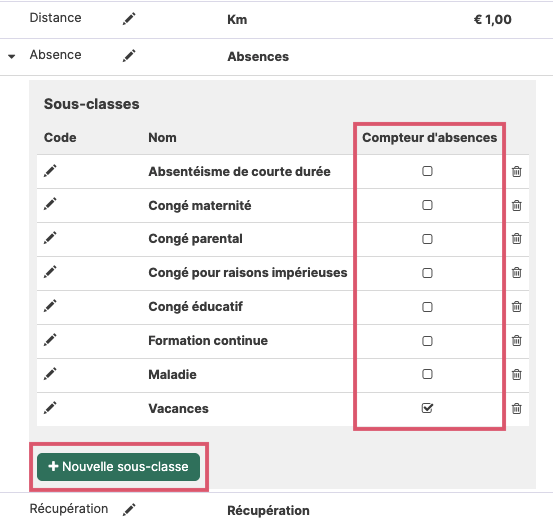Edit the Absence class with pencil icon
The width and height of the screenshot is (553, 529).
pos(129,56)
